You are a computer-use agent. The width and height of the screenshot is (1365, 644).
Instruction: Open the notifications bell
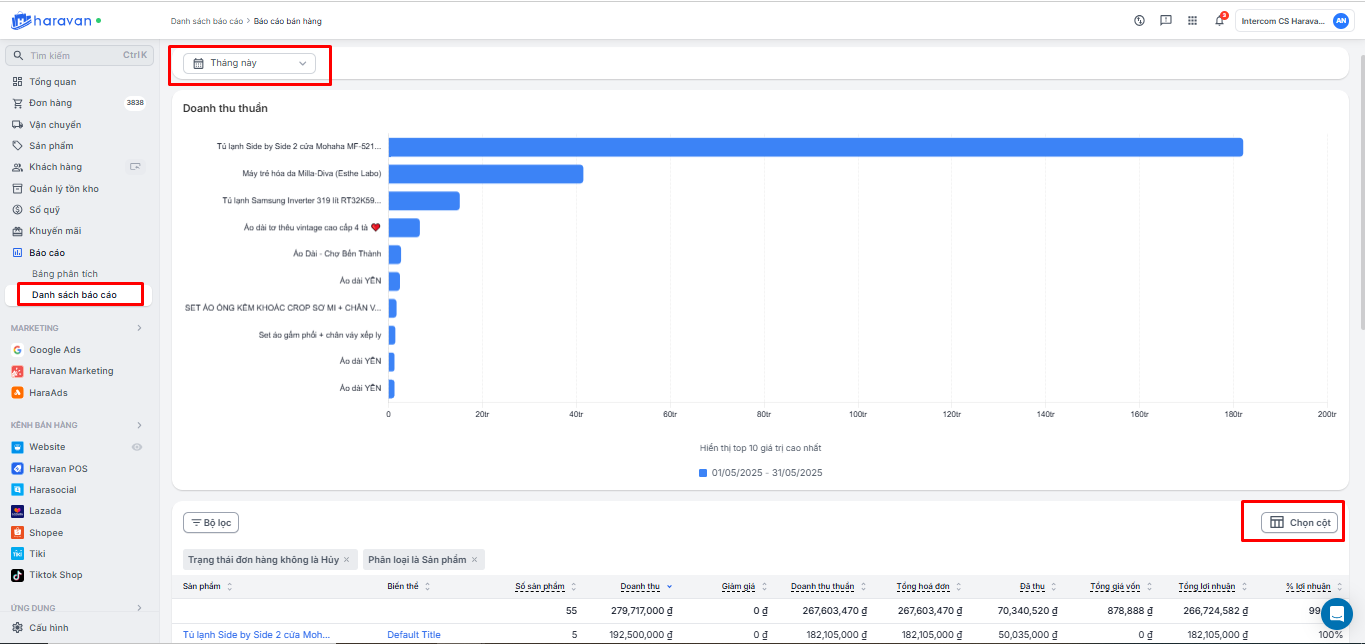click(1219, 21)
